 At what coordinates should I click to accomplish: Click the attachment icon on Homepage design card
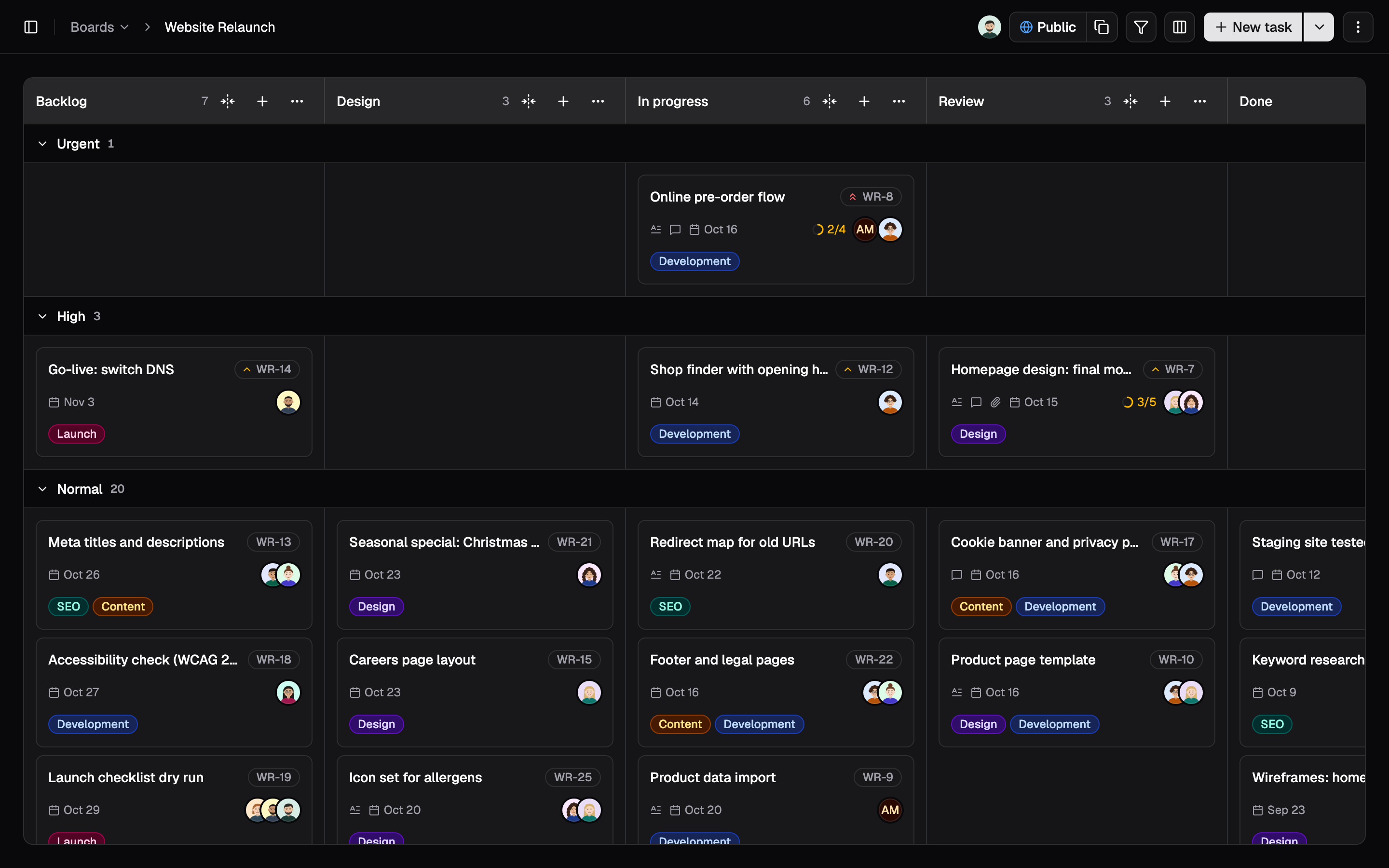pos(995,402)
